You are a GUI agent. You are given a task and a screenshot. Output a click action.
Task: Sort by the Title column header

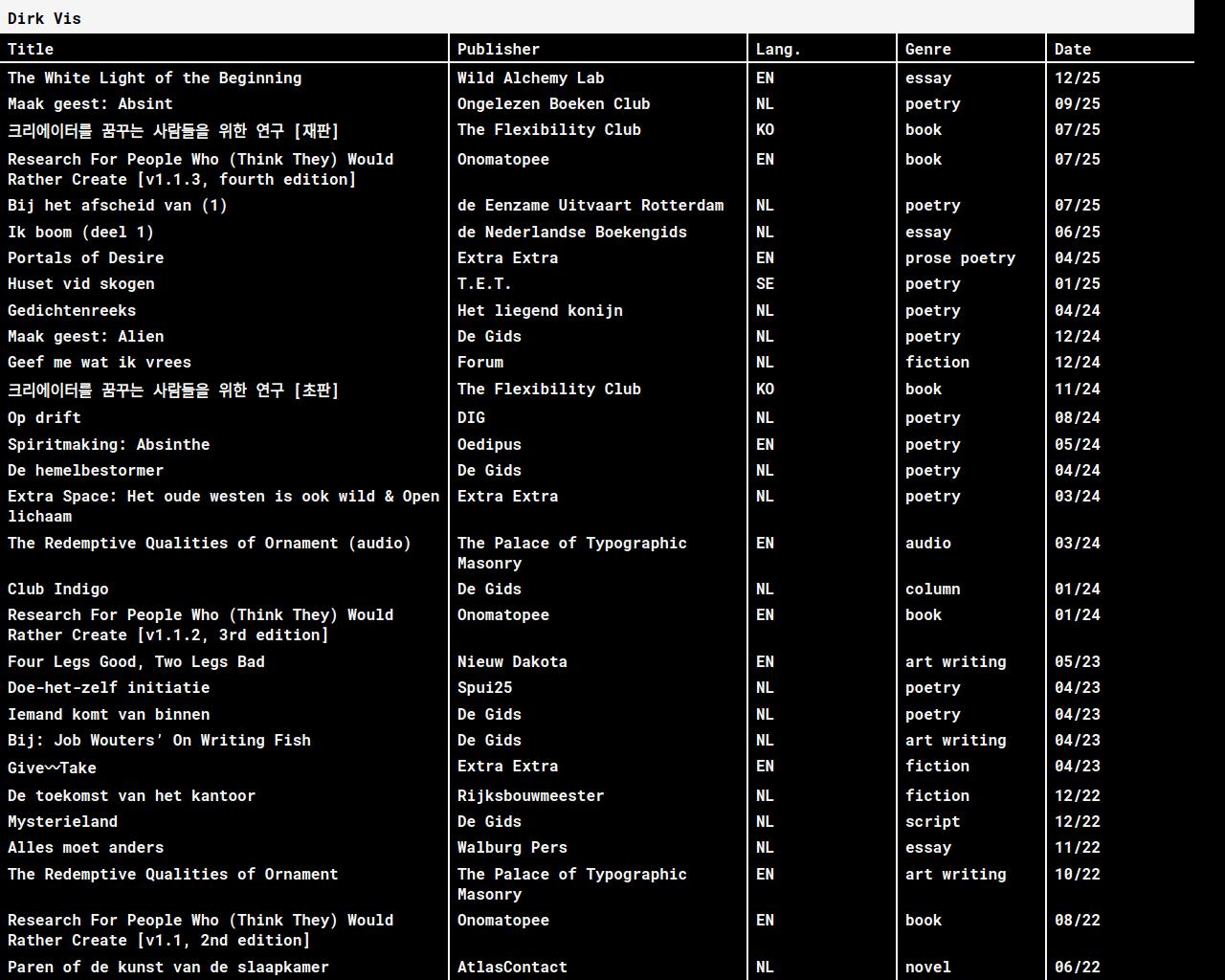tap(31, 49)
